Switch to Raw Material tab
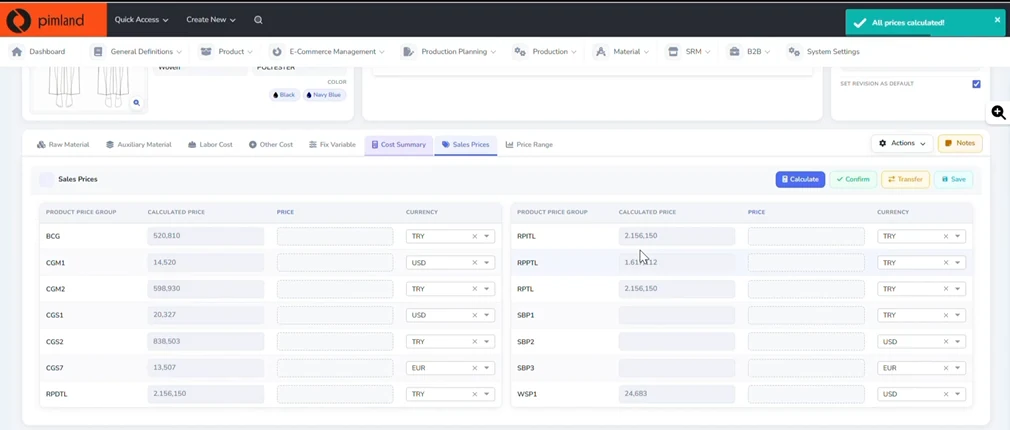1010x430 pixels. (x=63, y=145)
